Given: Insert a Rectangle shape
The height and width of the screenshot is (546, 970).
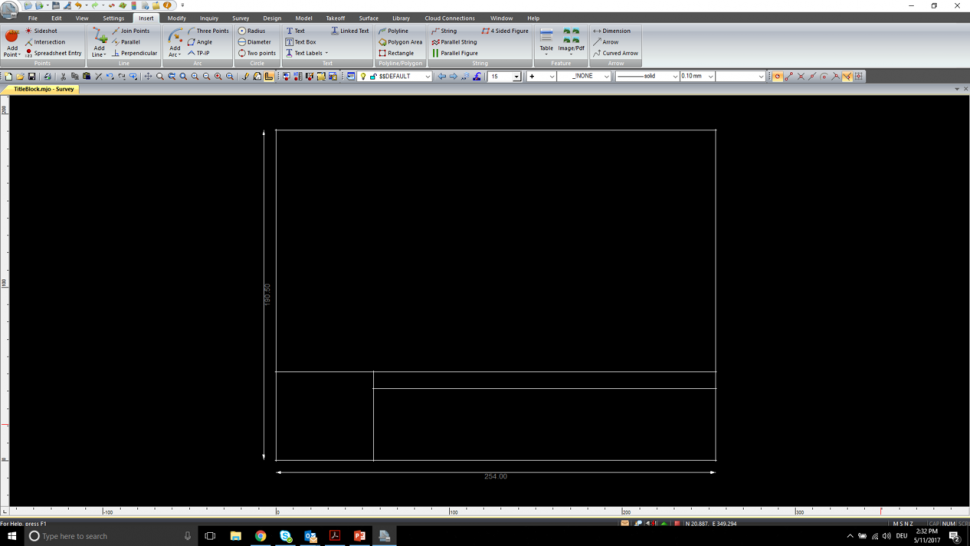Looking at the screenshot, I should pyautogui.click(x=400, y=53).
